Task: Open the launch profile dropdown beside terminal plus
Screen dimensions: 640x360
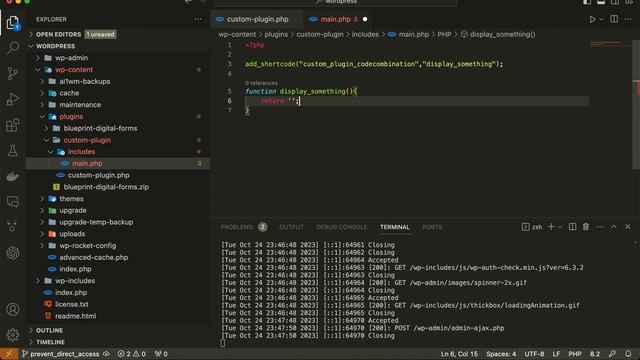Action: [560, 227]
